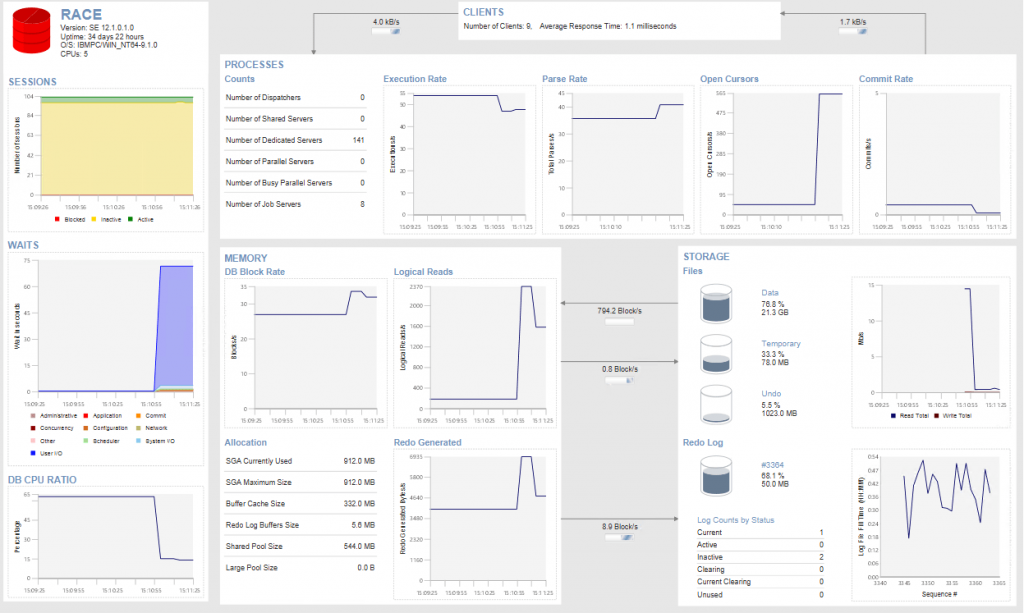
Task: Click the Inactive log count row
Action: pos(760,558)
